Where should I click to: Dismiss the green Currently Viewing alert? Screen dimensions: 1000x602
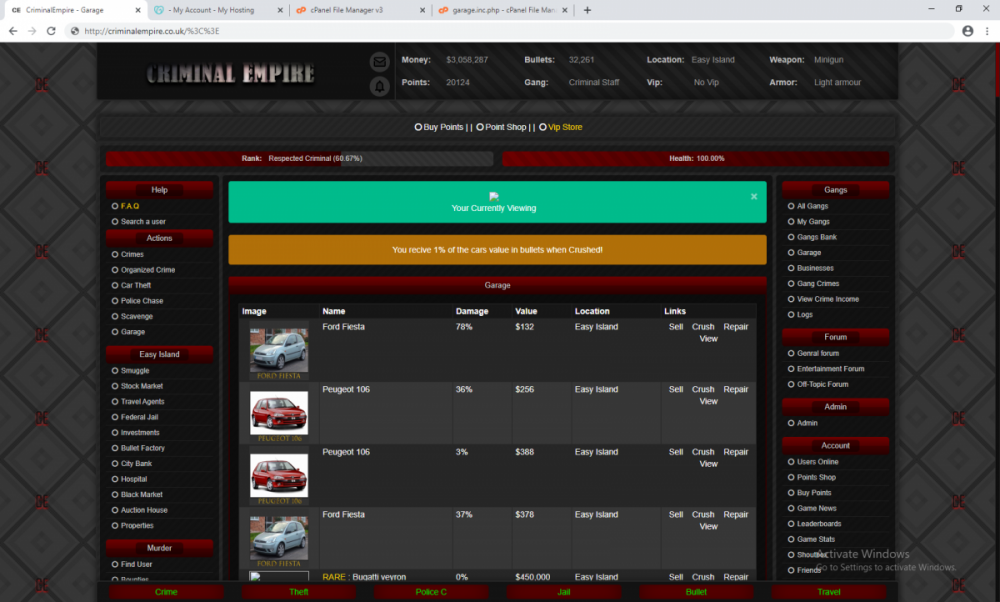point(754,197)
